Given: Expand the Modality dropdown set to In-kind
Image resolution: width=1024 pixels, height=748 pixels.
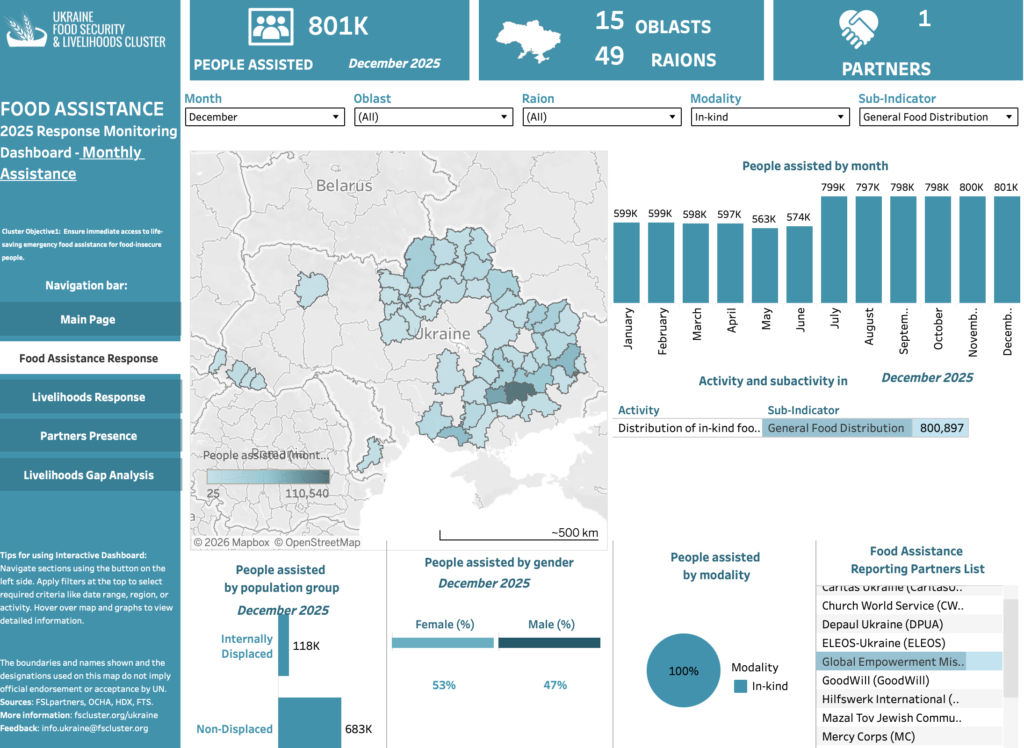Looking at the screenshot, I should (x=768, y=117).
